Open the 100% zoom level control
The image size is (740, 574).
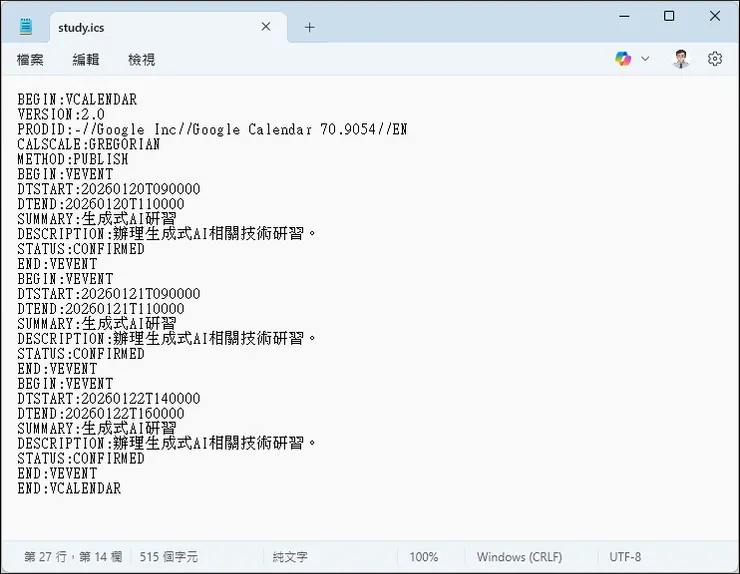tap(423, 557)
